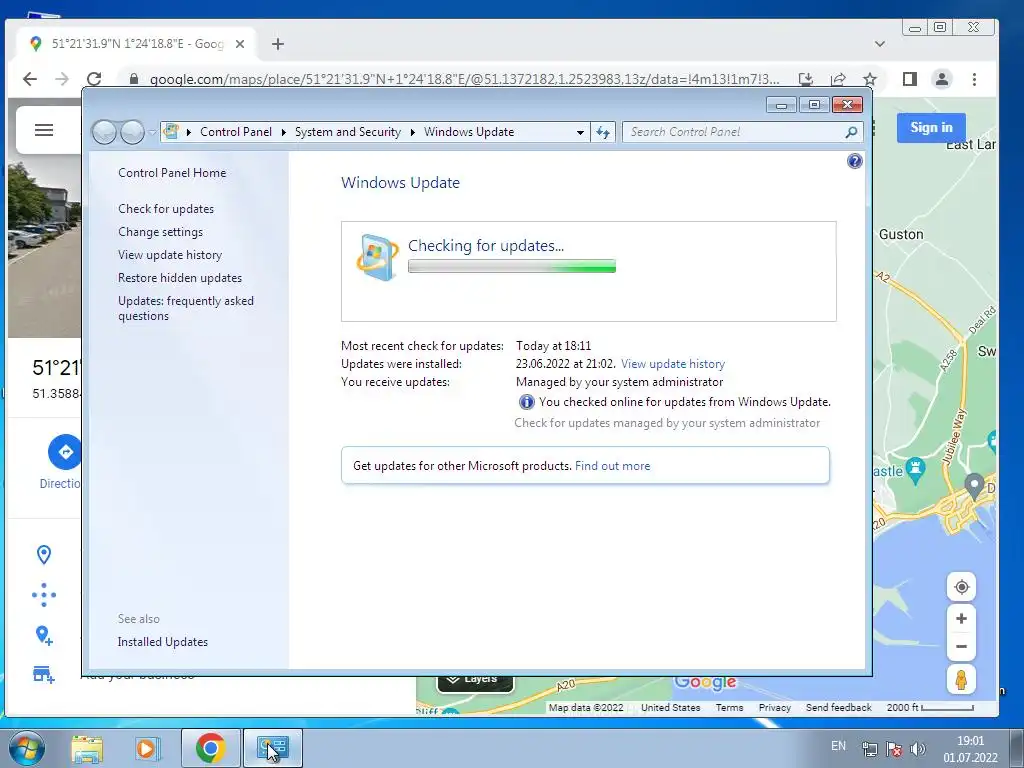The image size is (1024, 768).
Task: Switch to Chrome from the taskbar
Action: tap(210, 748)
